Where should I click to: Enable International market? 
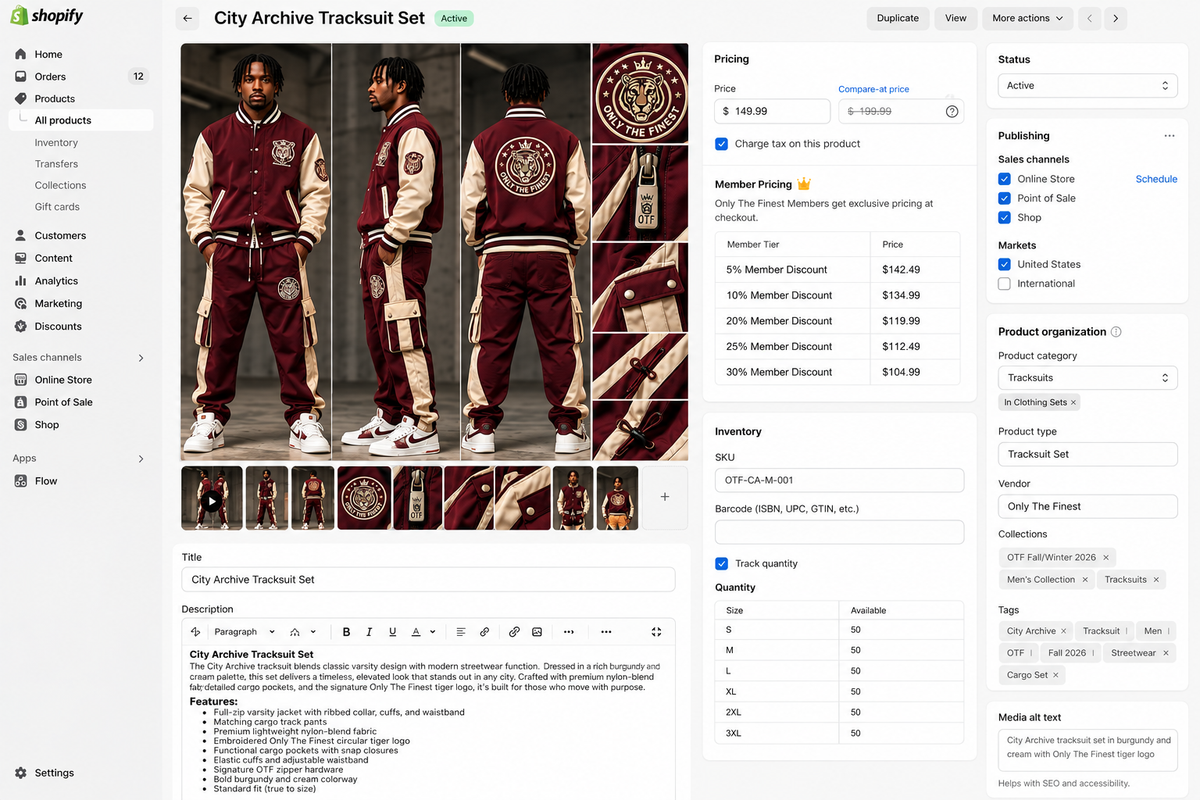click(x=1005, y=284)
